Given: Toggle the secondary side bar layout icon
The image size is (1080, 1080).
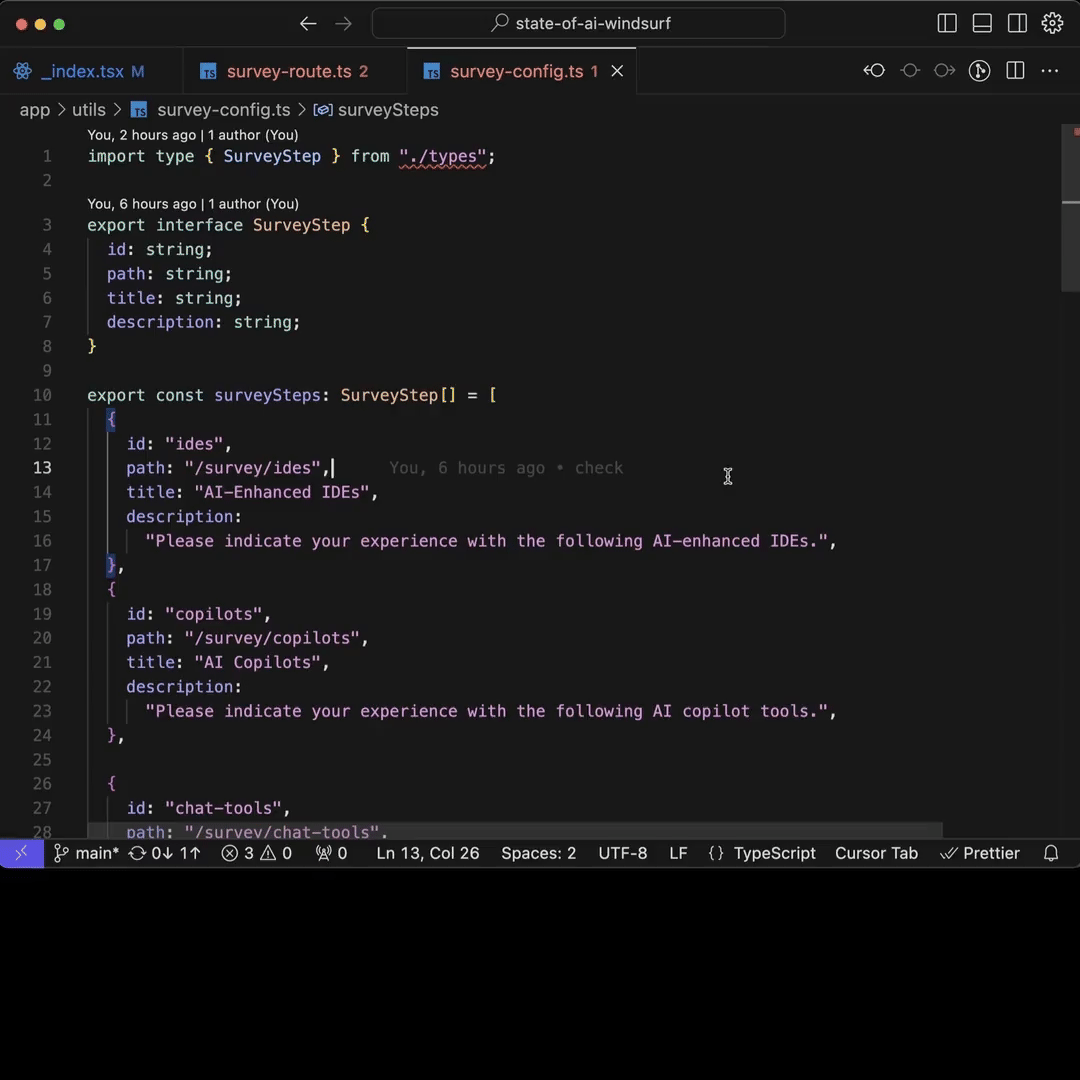Looking at the screenshot, I should point(1017,24).
